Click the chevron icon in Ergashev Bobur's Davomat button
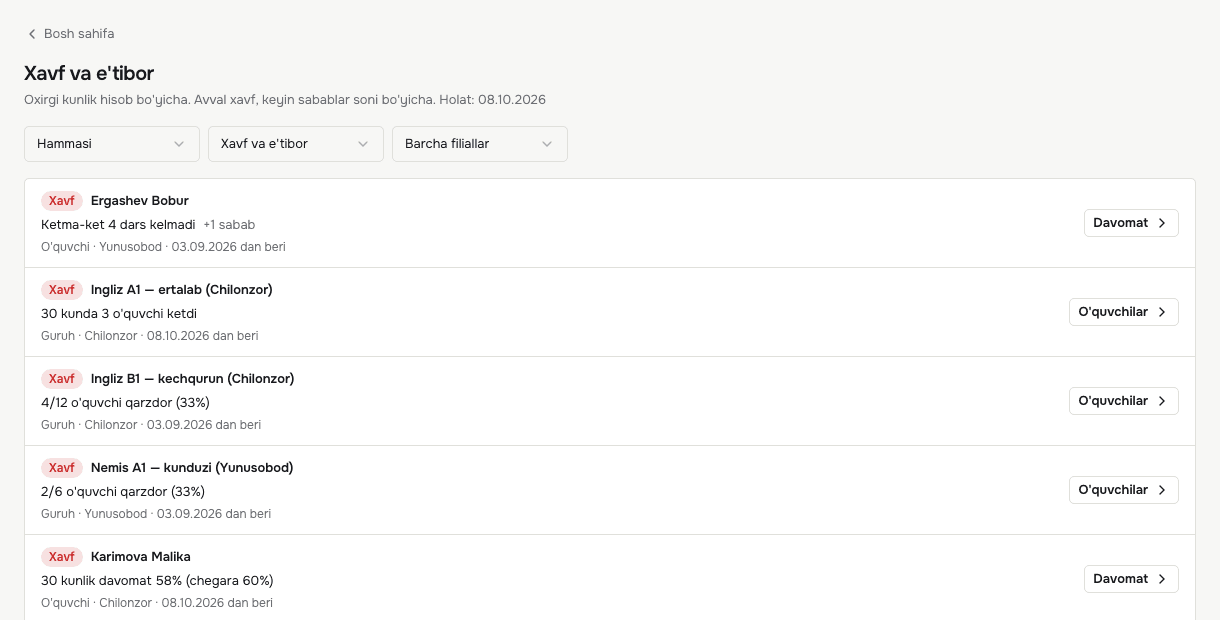This screenshot has width=1220, height=620. point(1162,223)
